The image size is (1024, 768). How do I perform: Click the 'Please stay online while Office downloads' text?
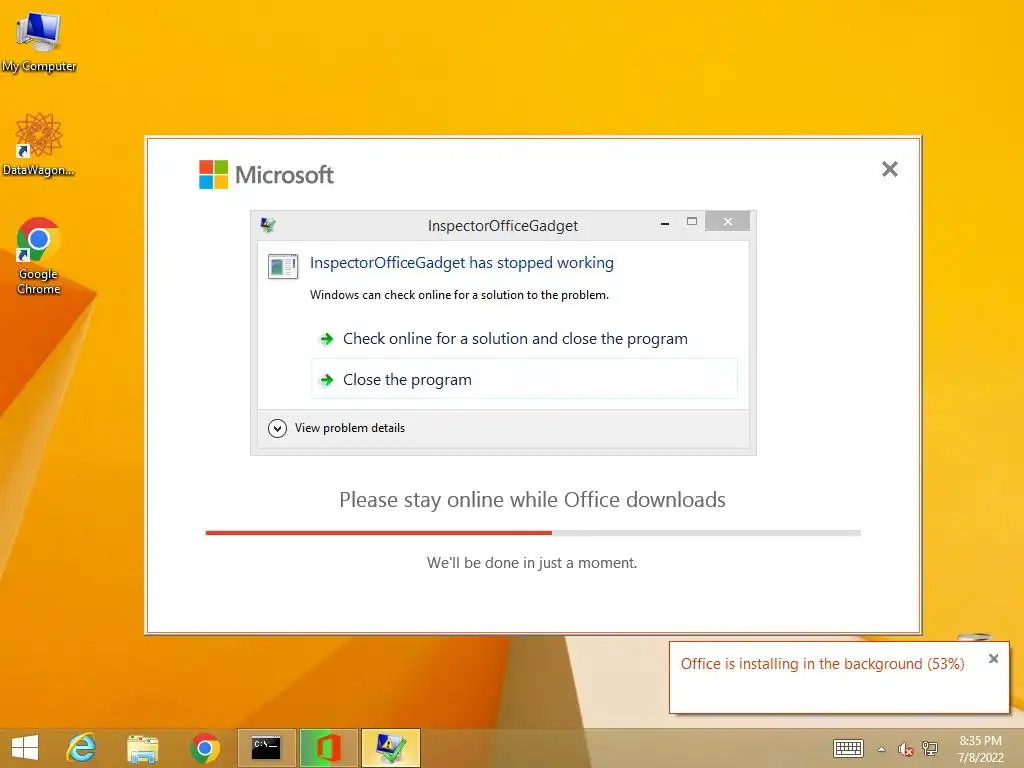coord(532,500)
